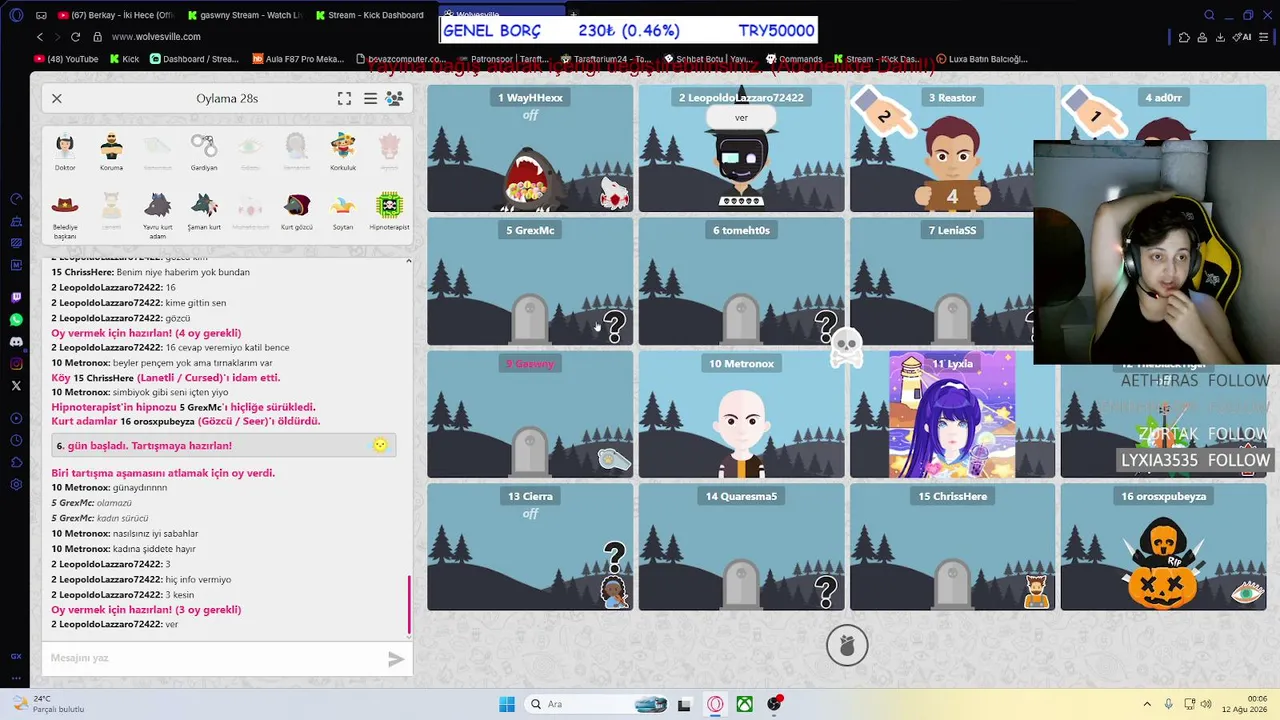Vote for player 2 LeopoldoLazzaro72422 card
Image resolution: width=1280 pixels, height=720 pixels.
tap(741, 148)
